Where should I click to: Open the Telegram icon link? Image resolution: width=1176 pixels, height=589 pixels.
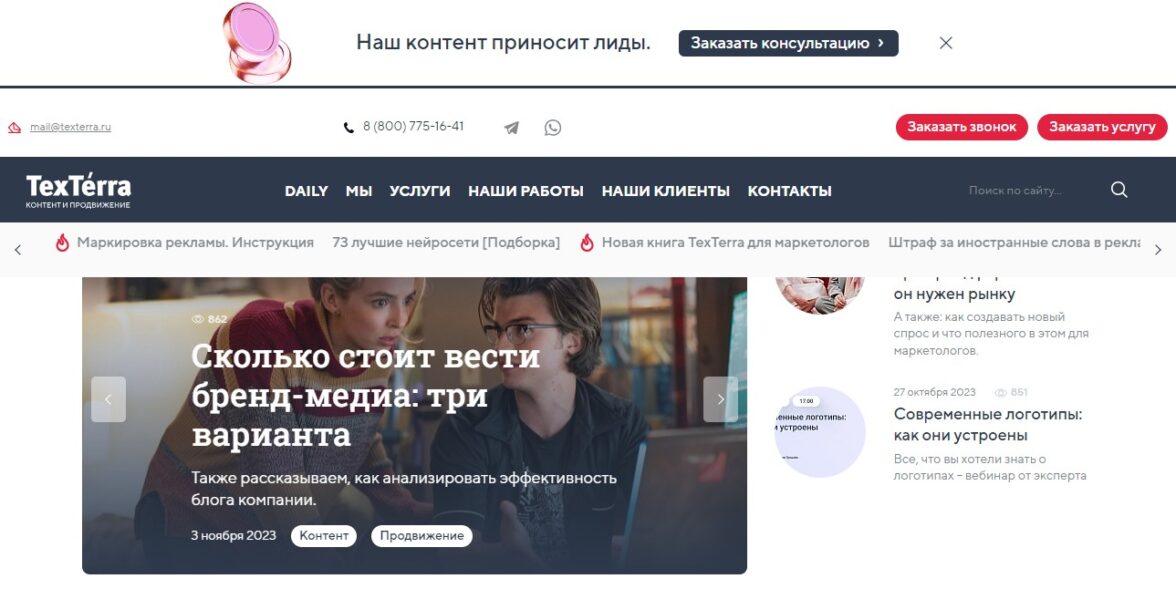click(512, 128)
